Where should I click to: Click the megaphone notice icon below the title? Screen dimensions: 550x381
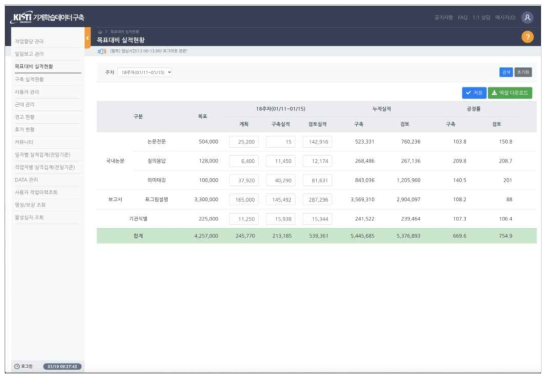point(102,52)
